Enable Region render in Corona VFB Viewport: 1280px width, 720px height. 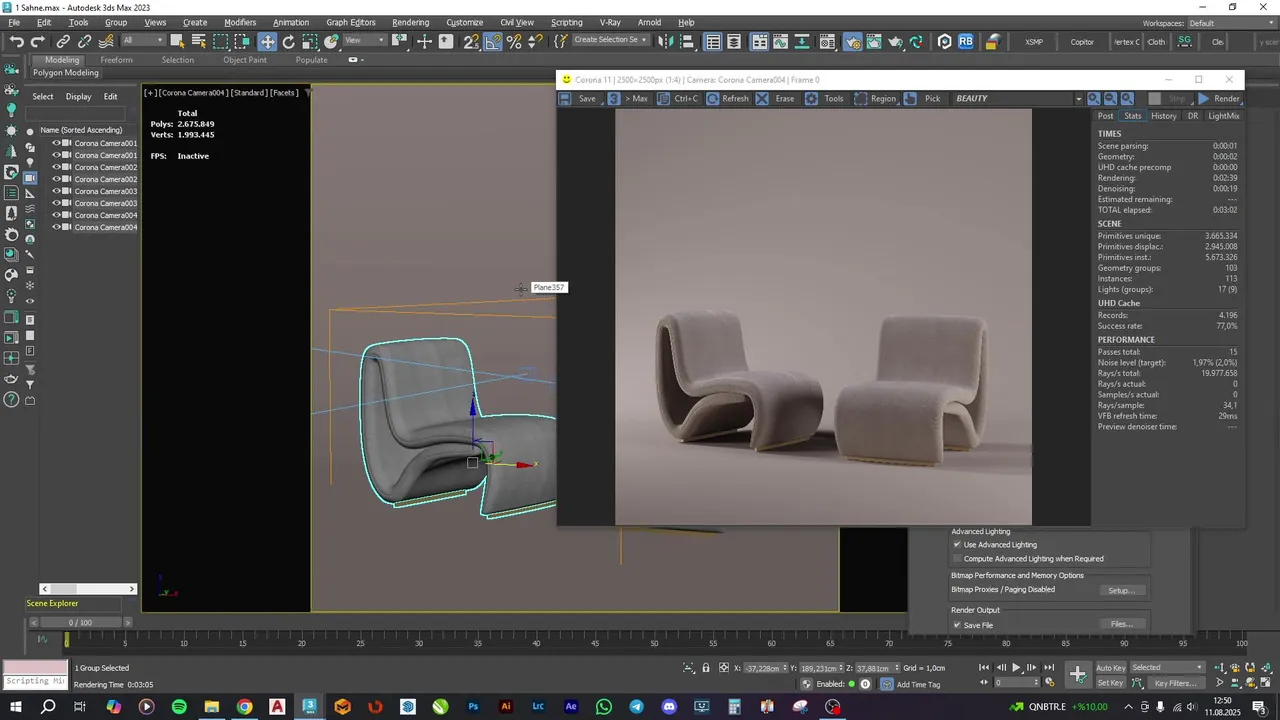tap(874, 98)
